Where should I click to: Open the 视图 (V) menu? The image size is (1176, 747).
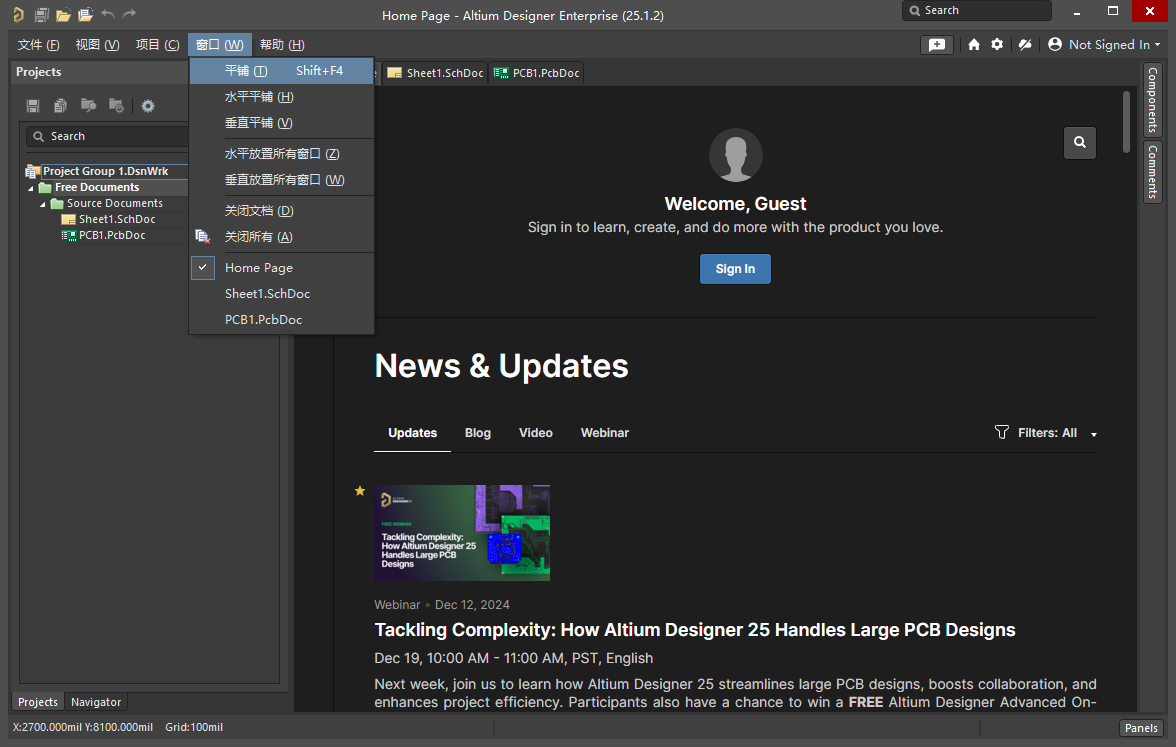[x=98, y=45]
